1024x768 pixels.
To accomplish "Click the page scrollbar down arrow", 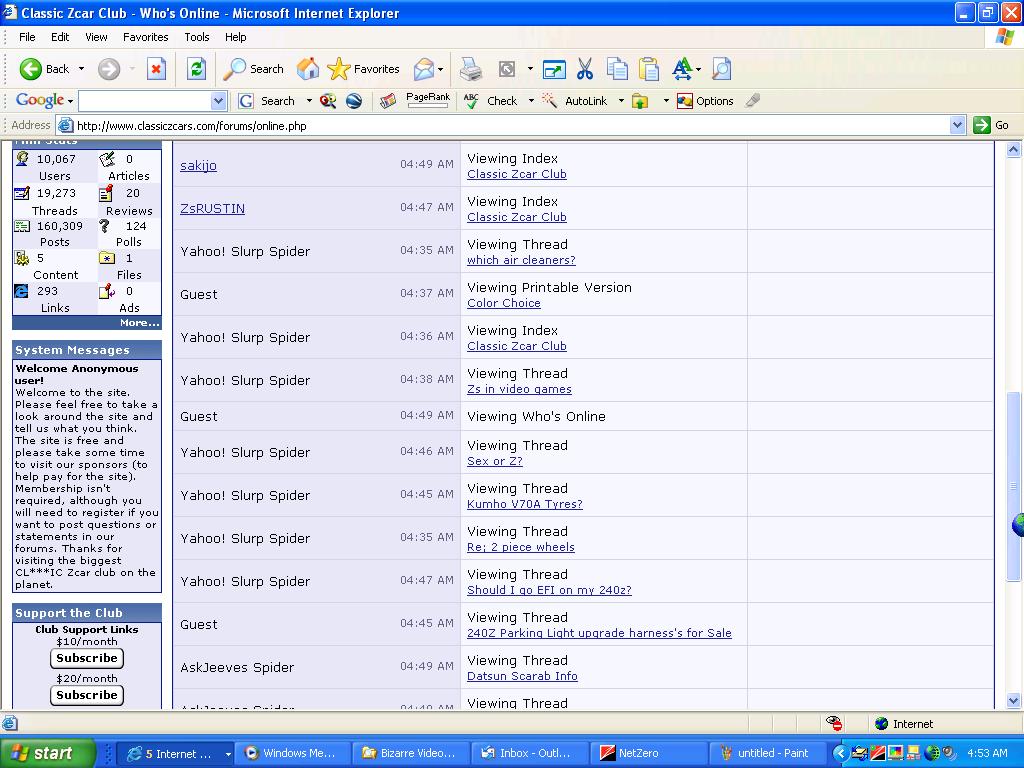I will tap(1014, 701).
